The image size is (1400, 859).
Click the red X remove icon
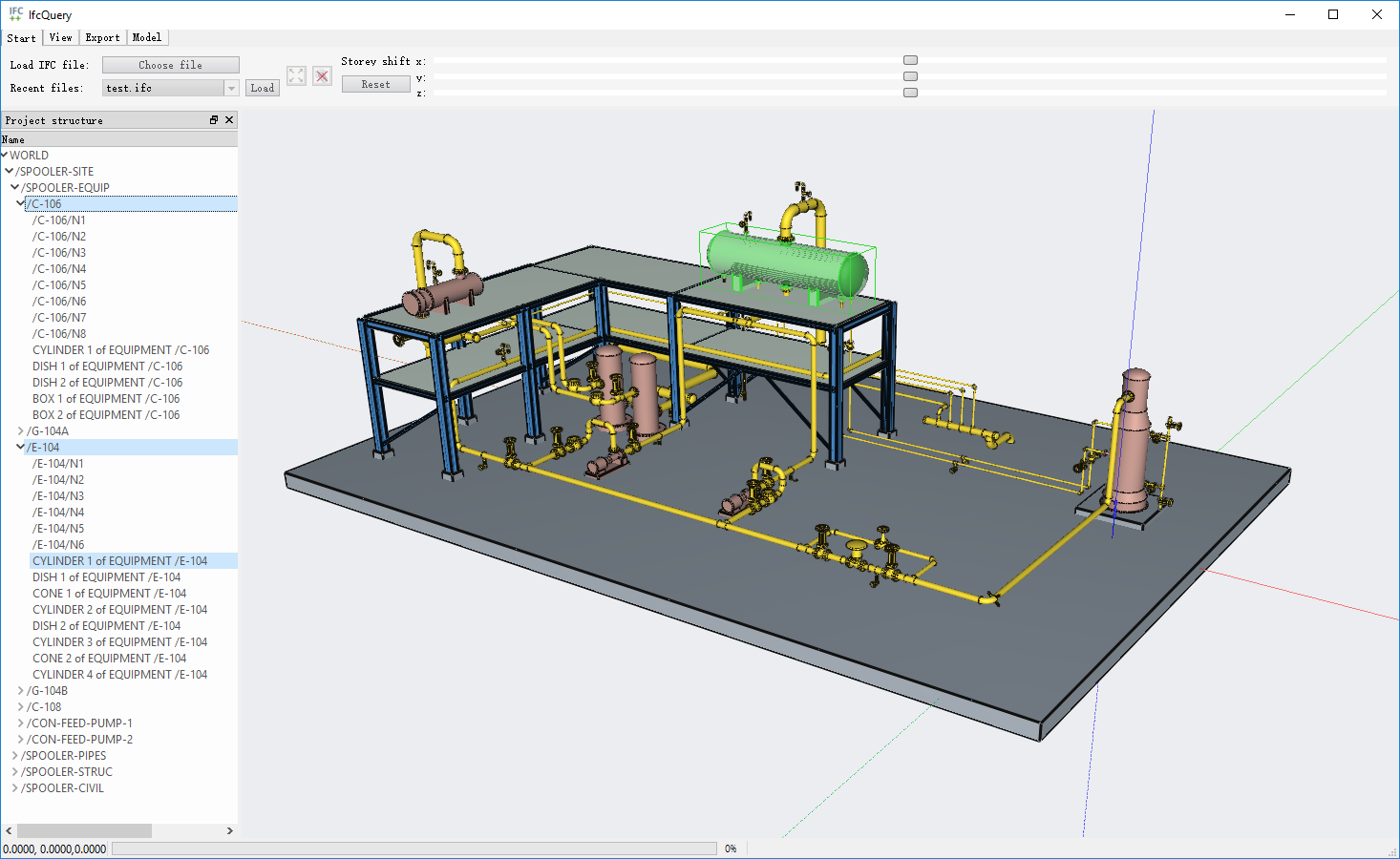tap(323, 76)
